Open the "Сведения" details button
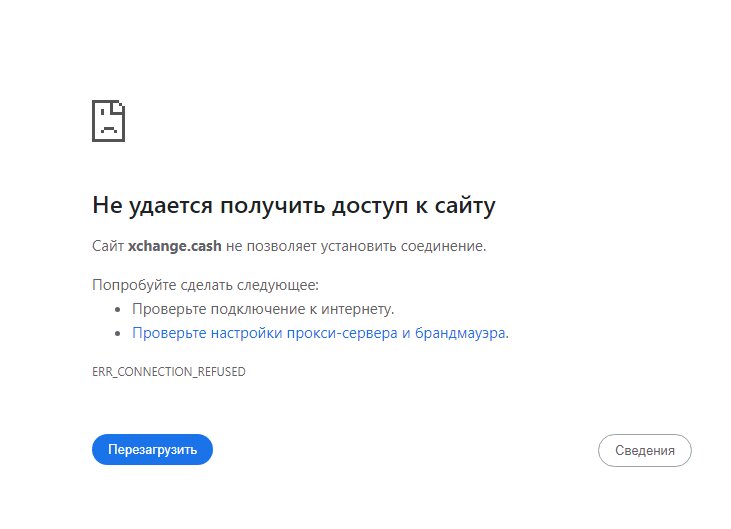This screenshot has width=731, height=529. coord(644,450)
